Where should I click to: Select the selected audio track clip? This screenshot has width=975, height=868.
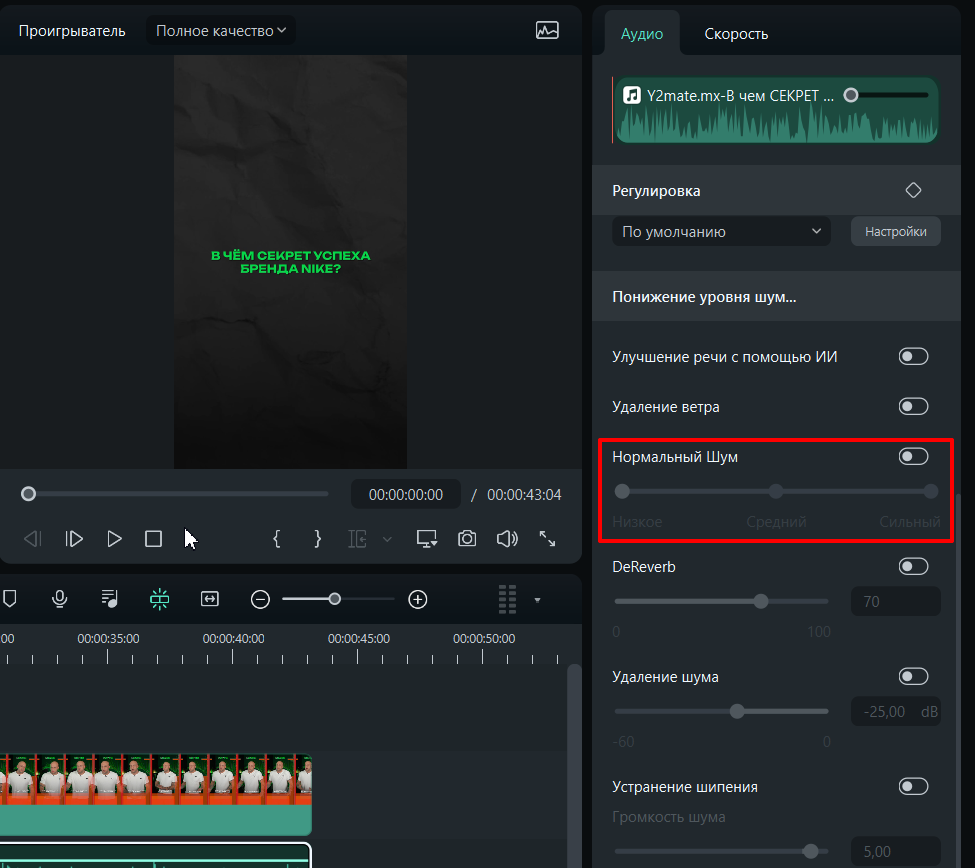(x=155, y=856)
